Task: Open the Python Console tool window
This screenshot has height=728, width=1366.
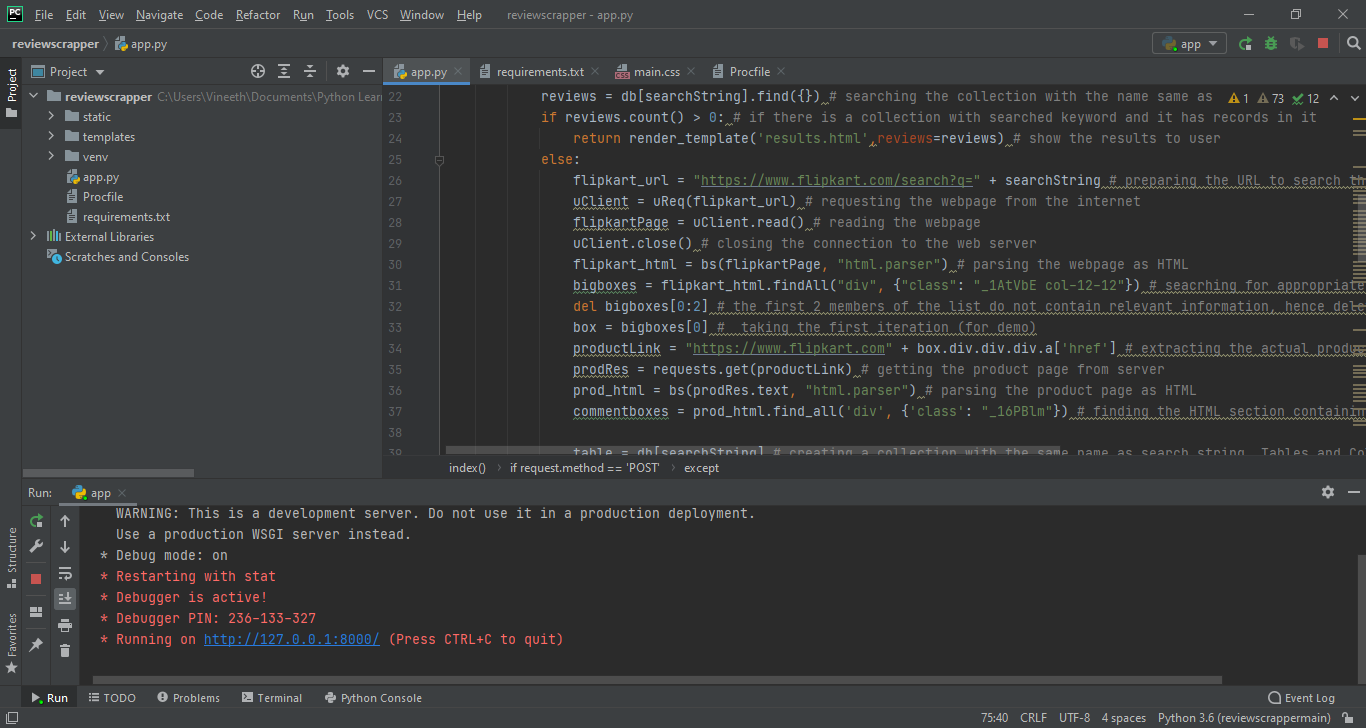Action: pos(372,698)
